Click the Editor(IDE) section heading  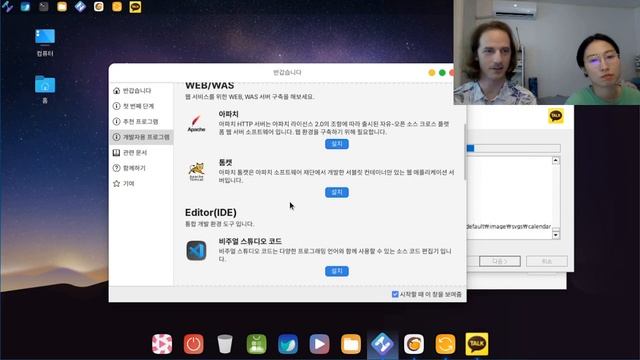(211, 212)
